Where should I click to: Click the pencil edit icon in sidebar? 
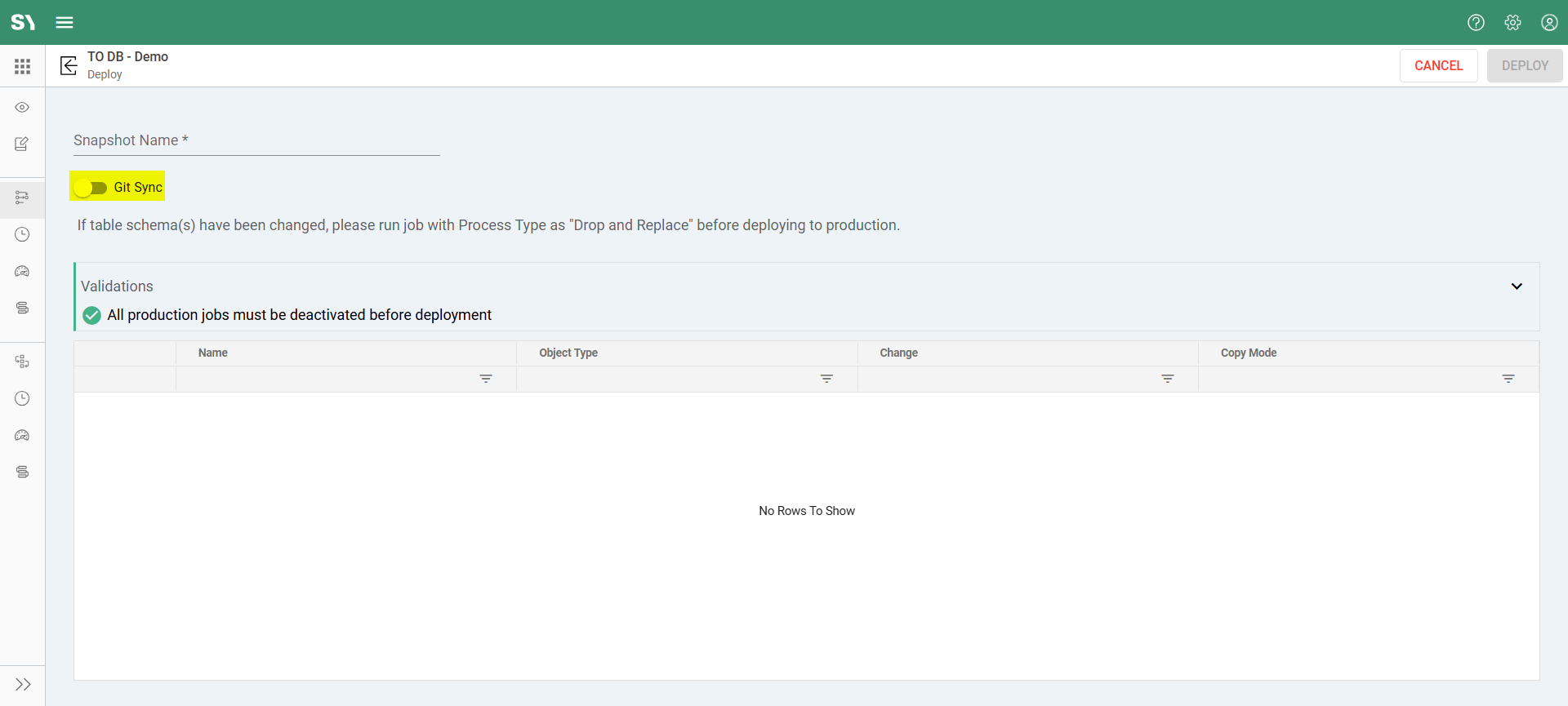pyautogui.click(x=22, y=144)
